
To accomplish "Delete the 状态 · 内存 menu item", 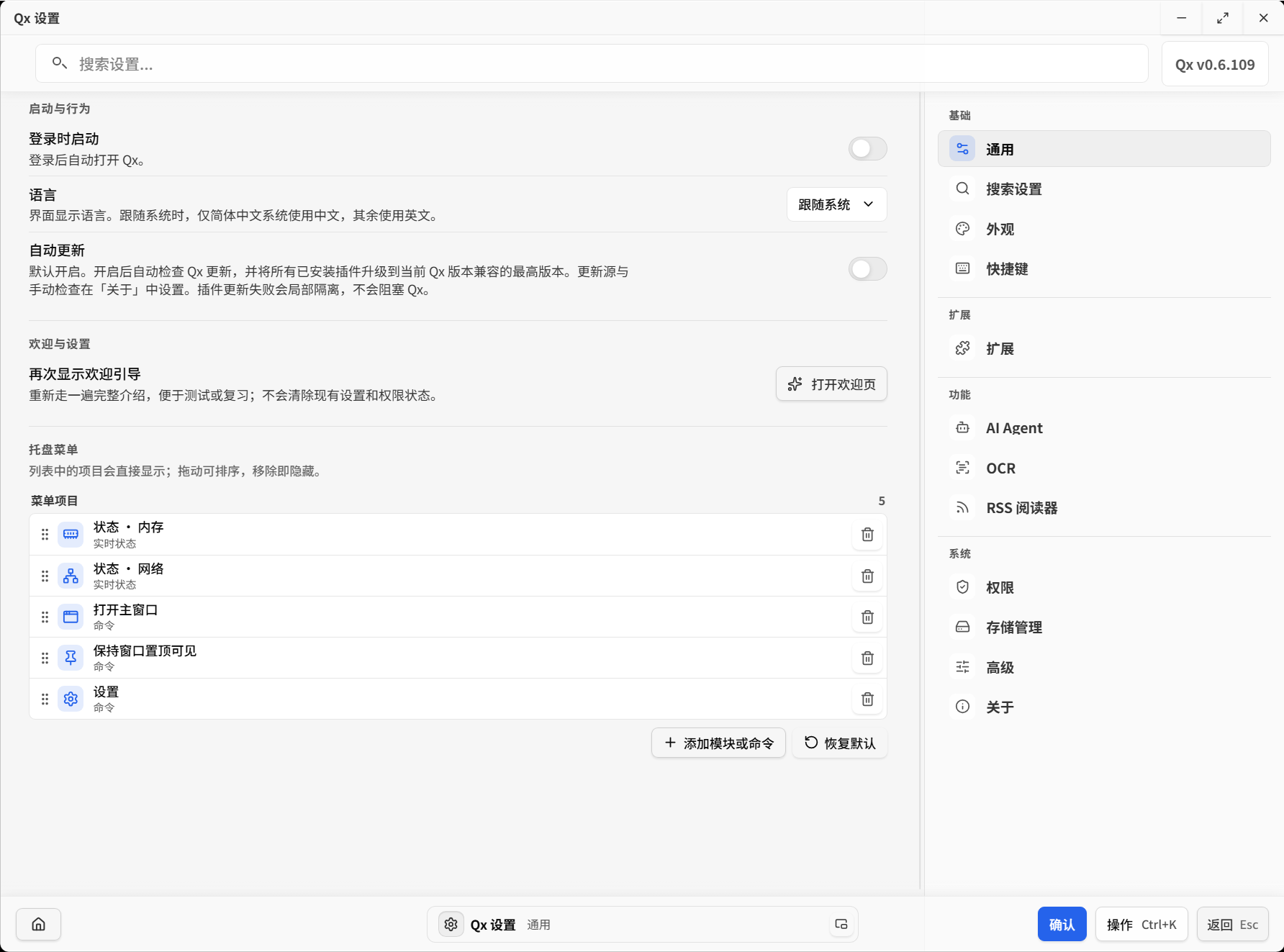I will click(867, 535).
